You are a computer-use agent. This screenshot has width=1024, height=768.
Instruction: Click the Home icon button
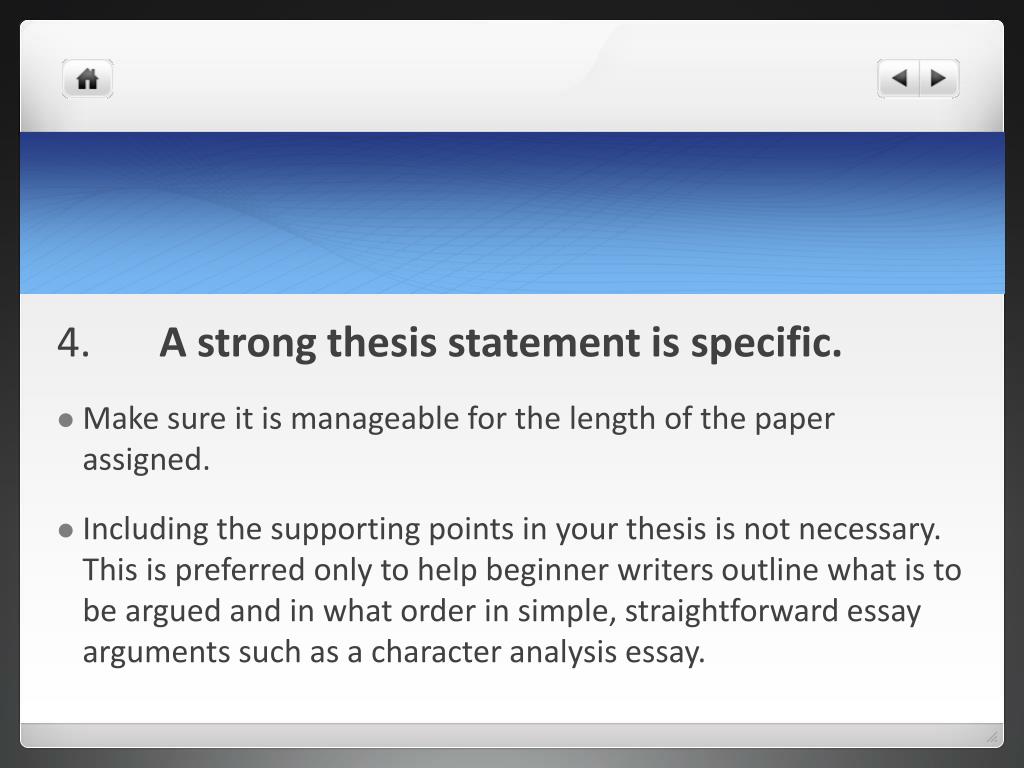(87, 79)
